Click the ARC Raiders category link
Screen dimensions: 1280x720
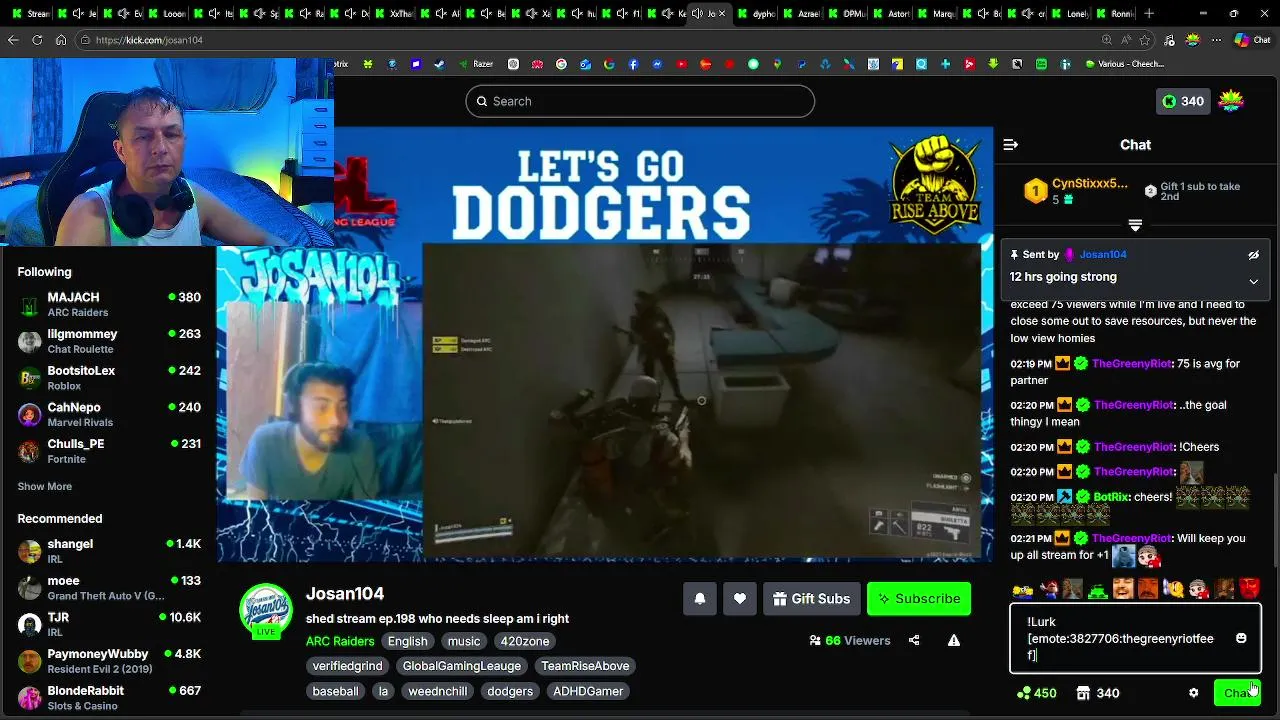click(x=340, y=641)
